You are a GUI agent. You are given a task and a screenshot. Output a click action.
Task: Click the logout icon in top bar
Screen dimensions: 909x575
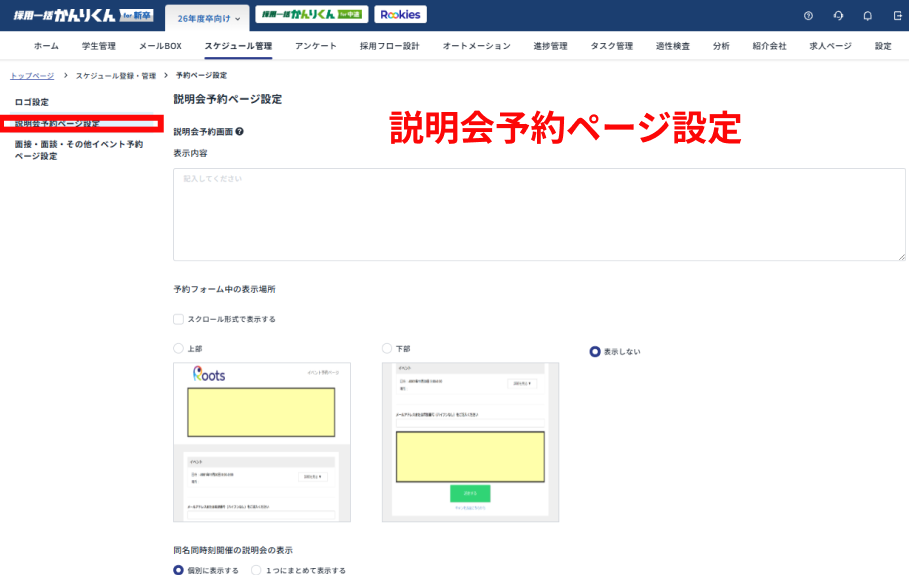coord(897,16)
